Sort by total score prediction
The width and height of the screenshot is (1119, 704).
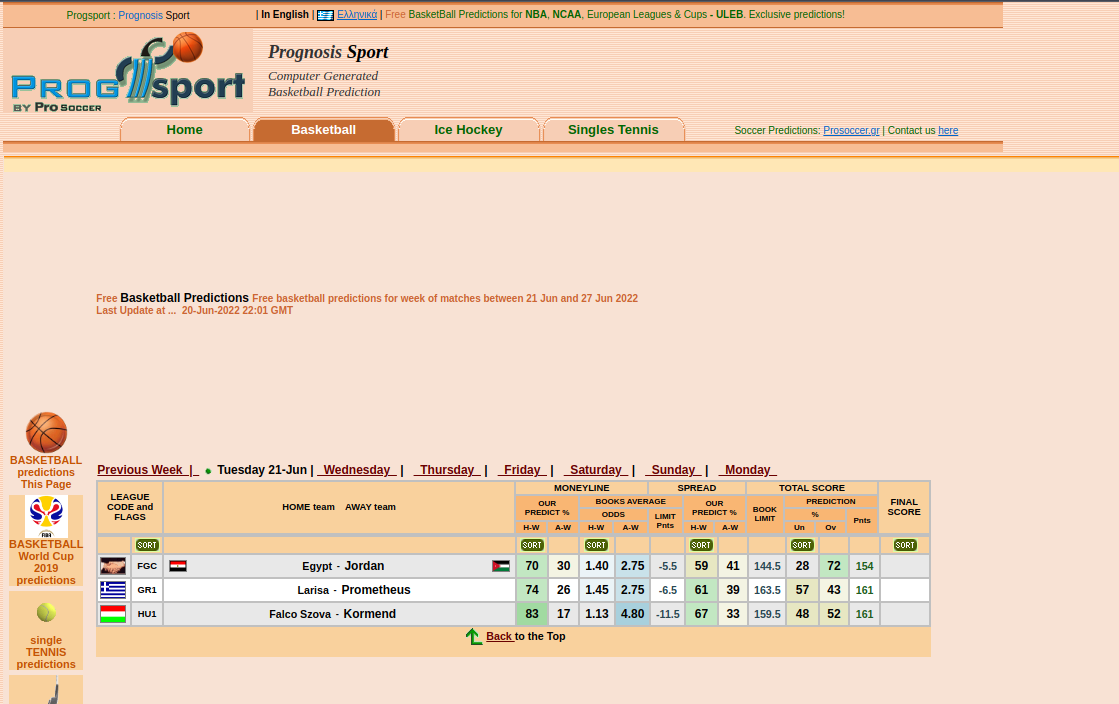pos(802,545)
